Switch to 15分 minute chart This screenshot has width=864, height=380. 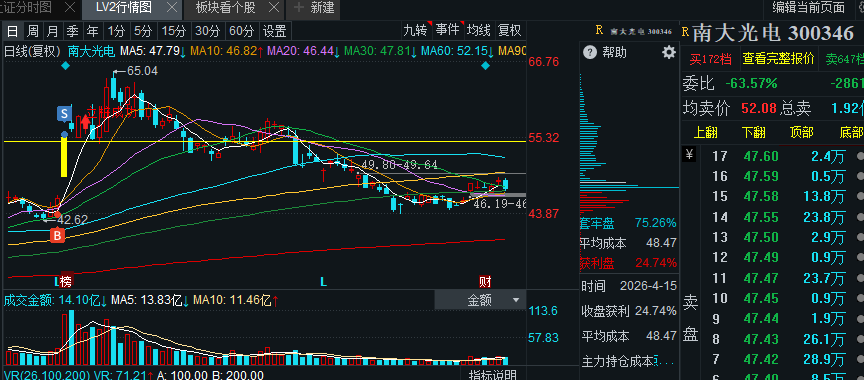[174, 30]
